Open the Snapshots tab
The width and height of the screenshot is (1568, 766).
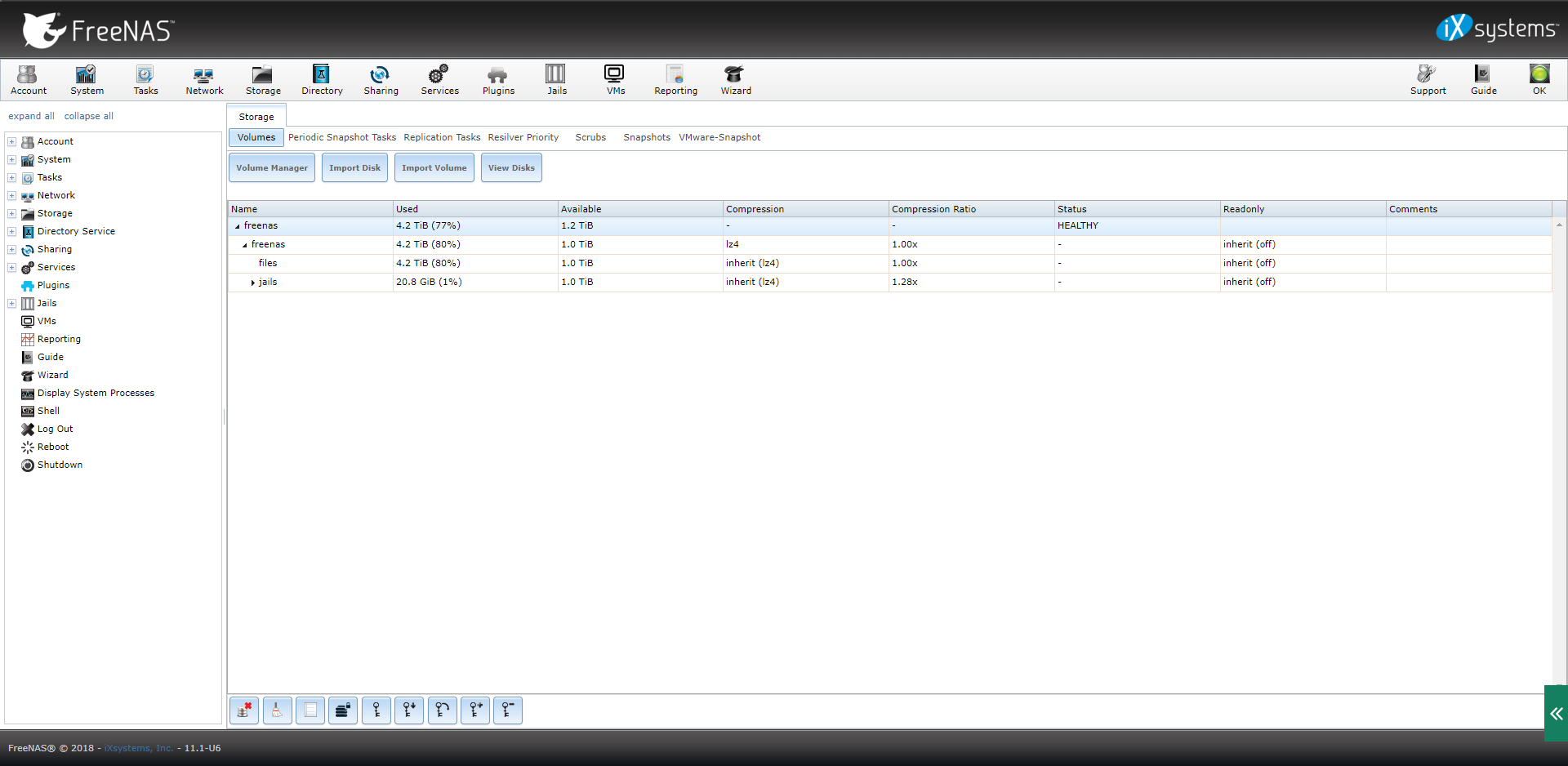tap(647, 137)
